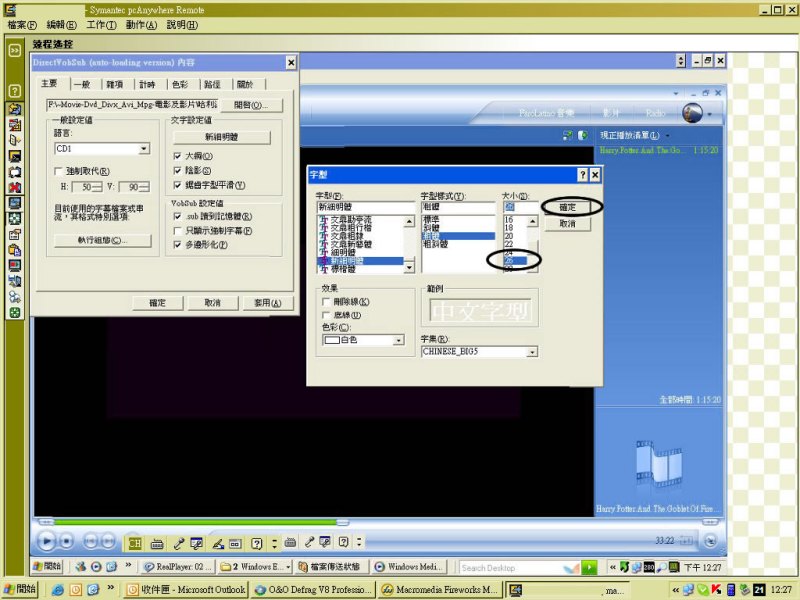Toggle the 多邊形化(P) checkbox
The image size is (800, 600).
[178, 245]
